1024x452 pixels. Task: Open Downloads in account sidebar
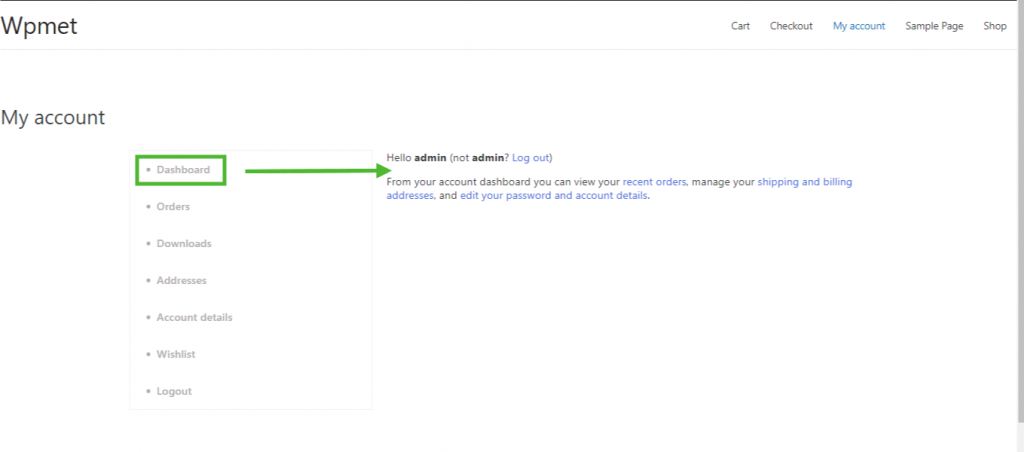coord(184,244)
